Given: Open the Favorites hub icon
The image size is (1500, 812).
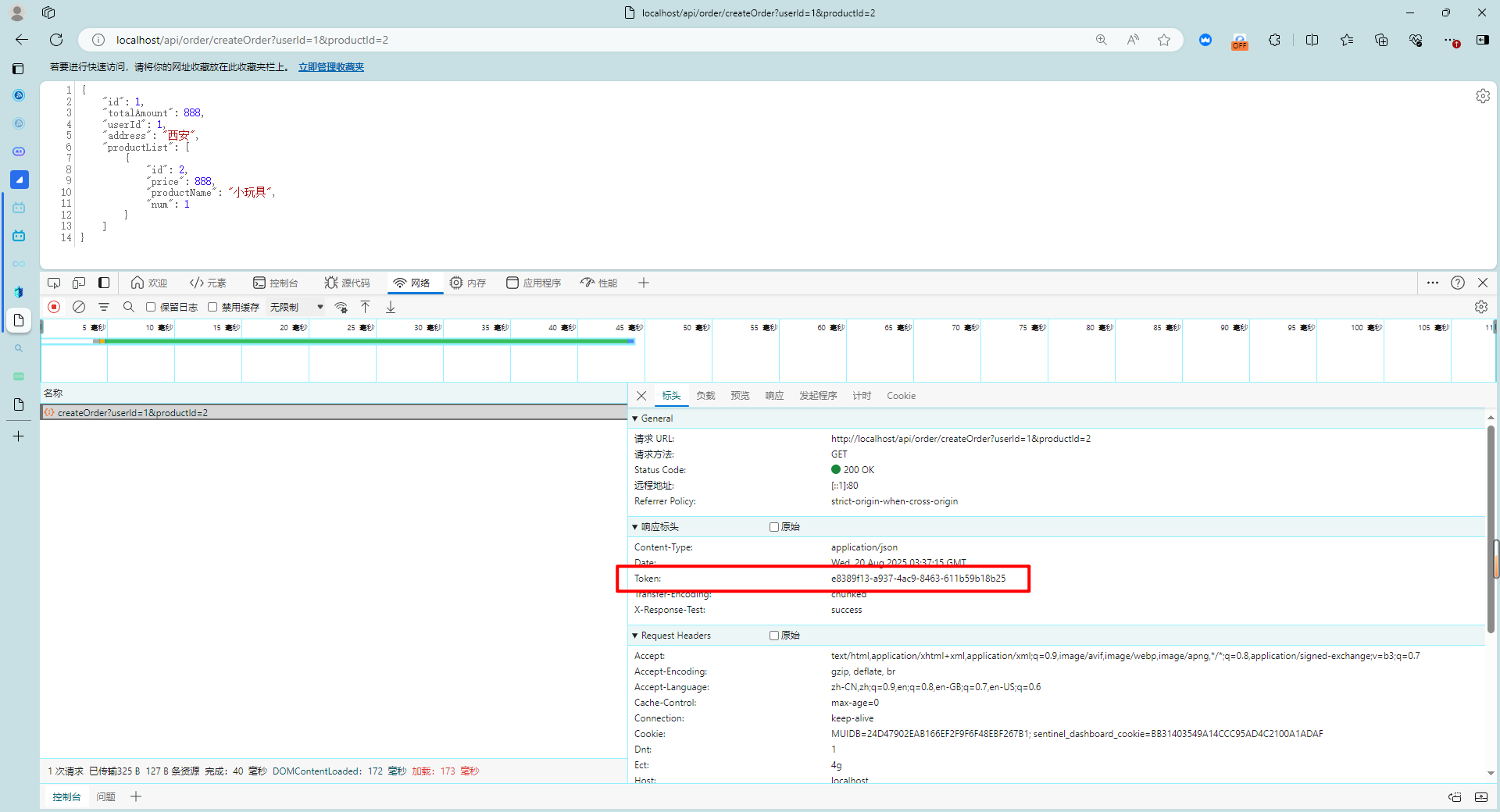Looking at the screenshot, I should pyautogui.click(x=1347, y=40).
